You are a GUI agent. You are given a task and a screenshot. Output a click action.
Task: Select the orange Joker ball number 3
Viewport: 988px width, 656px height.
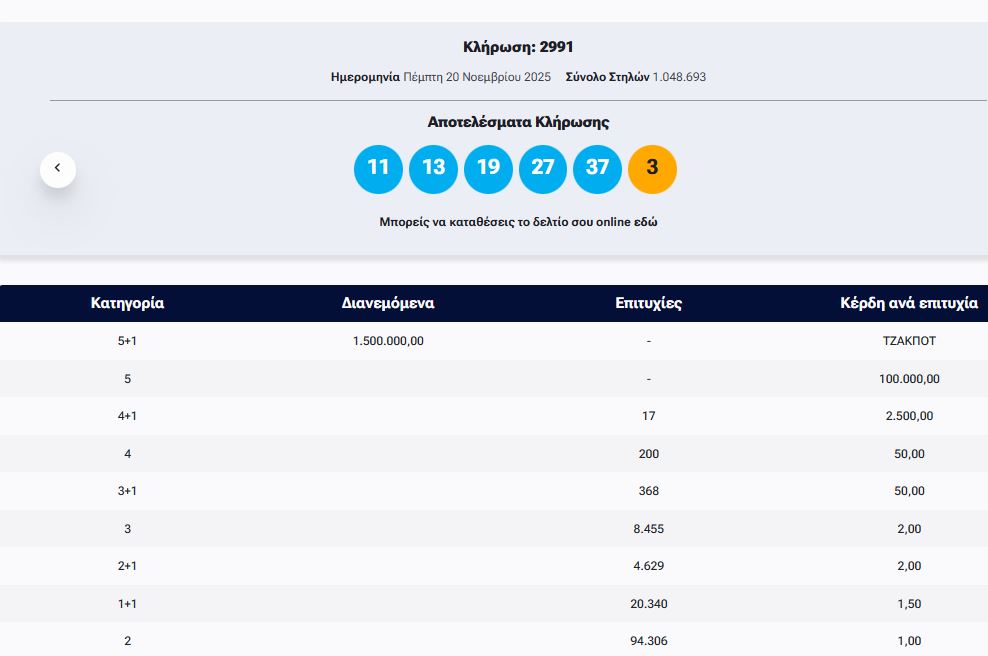[652, 169]
